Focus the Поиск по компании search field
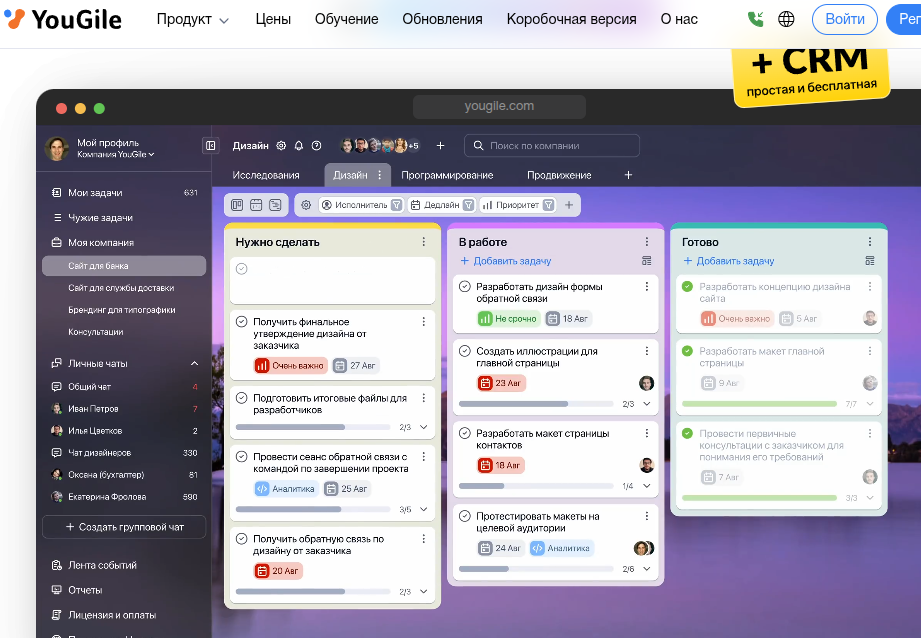This screenshot has height=638, width=921. pyautogui.click(x=552, y=146)
